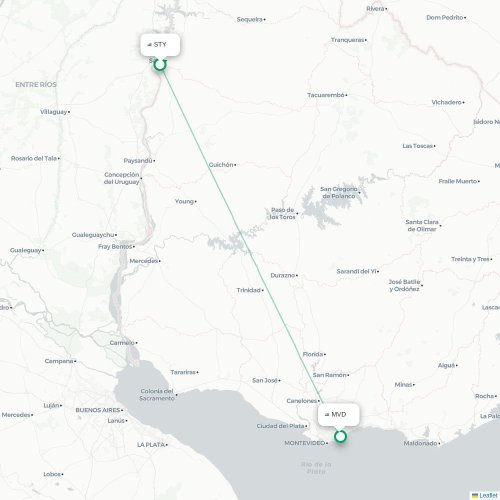Click the Montevideo city dot
Viewport: 500px width, 500px height.
(x=327, y=443)
